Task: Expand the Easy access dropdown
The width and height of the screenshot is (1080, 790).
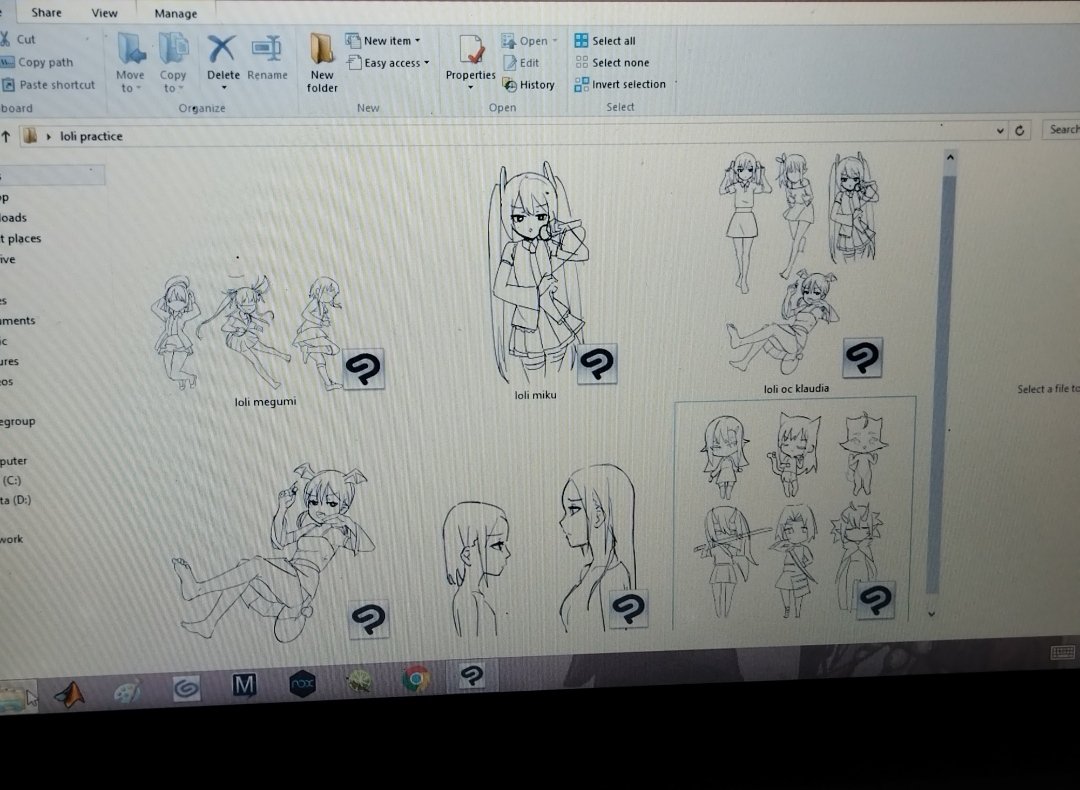Action: coord(426,63)
